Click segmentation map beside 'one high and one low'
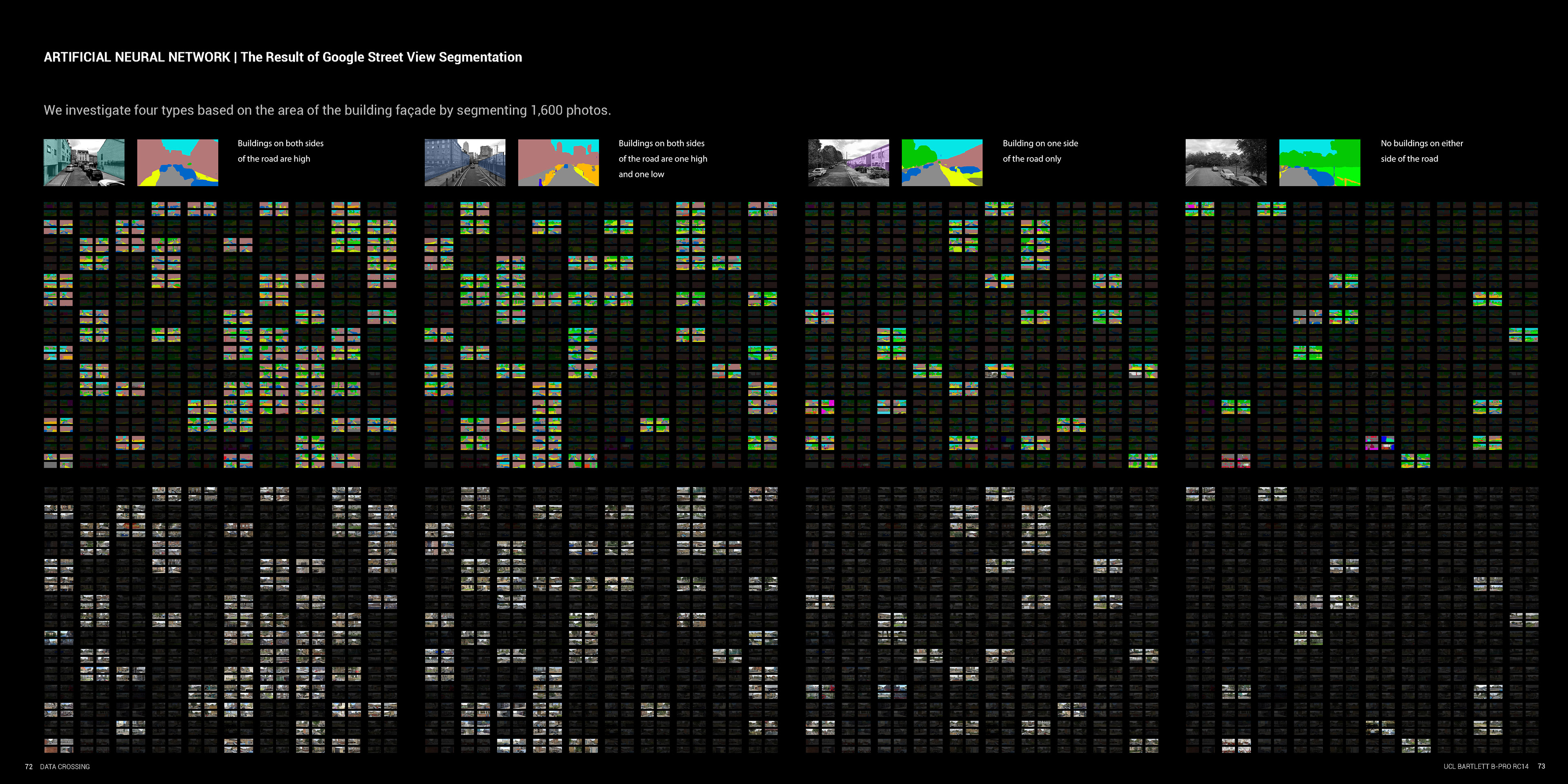This screenshot has width=1568, height=784. pos(559,163)
